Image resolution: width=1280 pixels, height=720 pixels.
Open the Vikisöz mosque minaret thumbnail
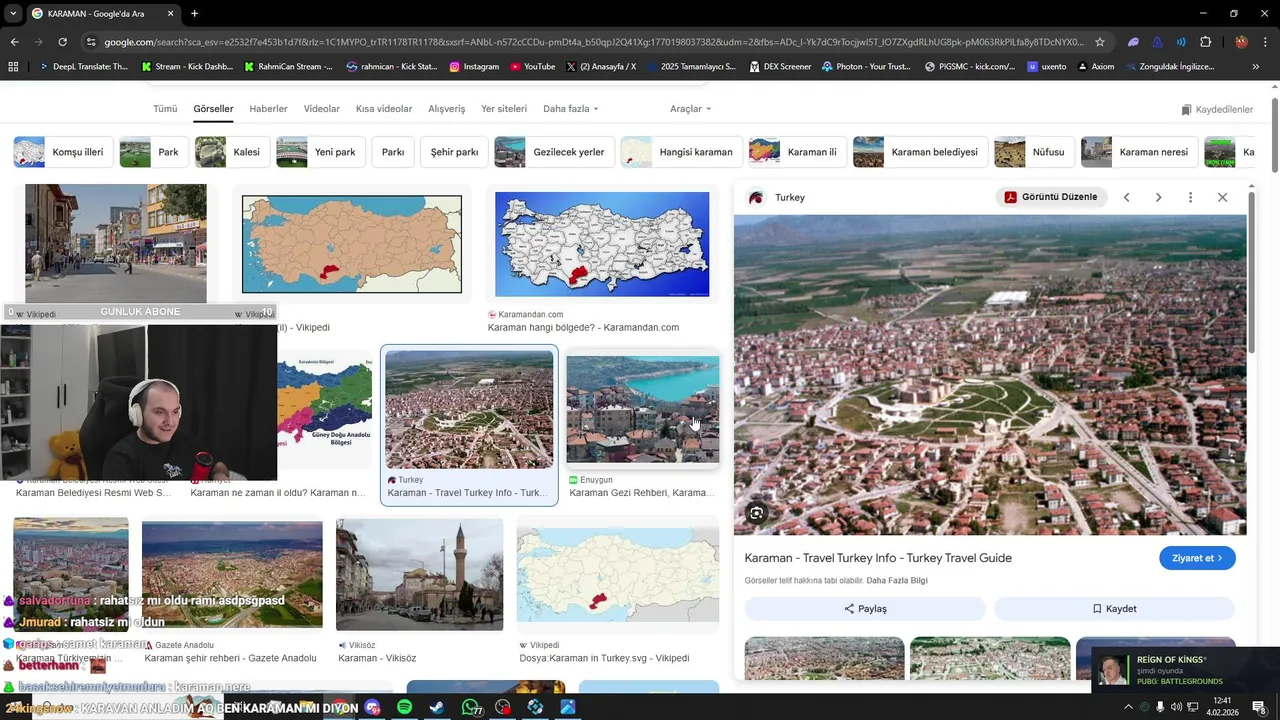(419, 574)
